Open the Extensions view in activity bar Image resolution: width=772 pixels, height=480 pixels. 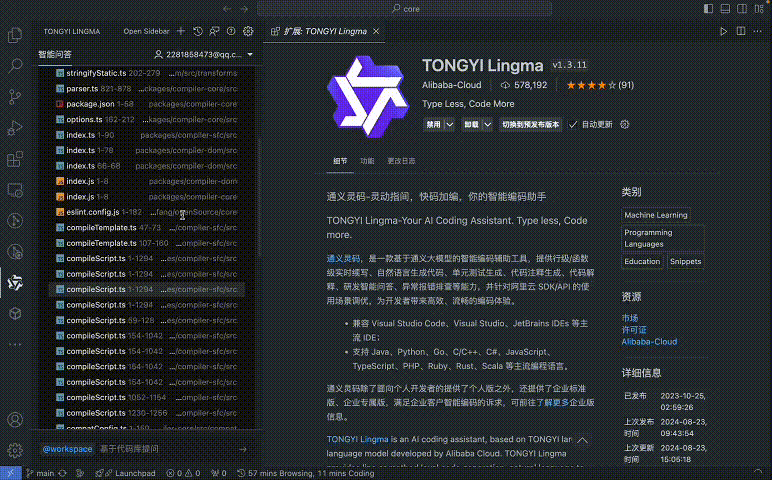tap(15, 159)
